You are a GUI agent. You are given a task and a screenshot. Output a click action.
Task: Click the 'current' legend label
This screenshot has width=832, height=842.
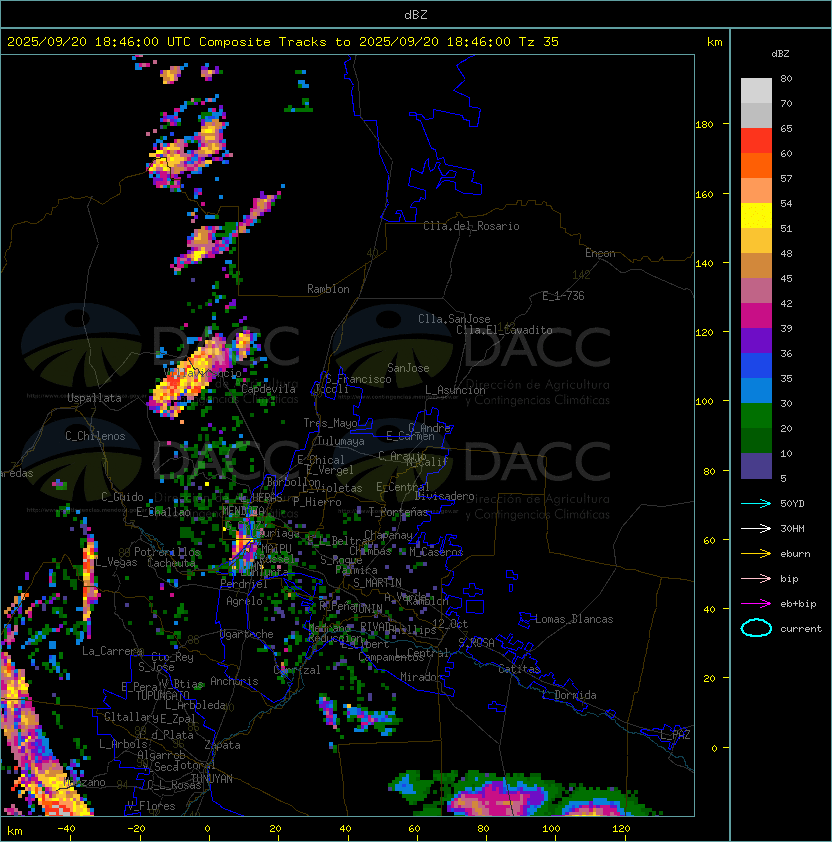(801, 629)
